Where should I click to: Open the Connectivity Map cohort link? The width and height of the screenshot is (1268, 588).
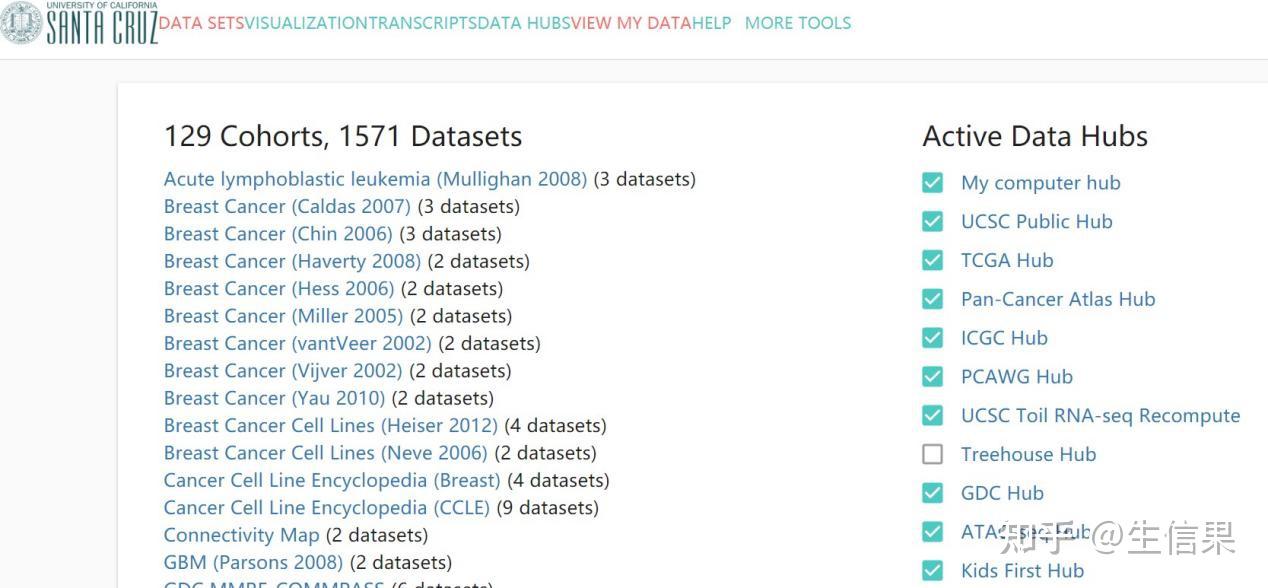[x=241, y=535]
